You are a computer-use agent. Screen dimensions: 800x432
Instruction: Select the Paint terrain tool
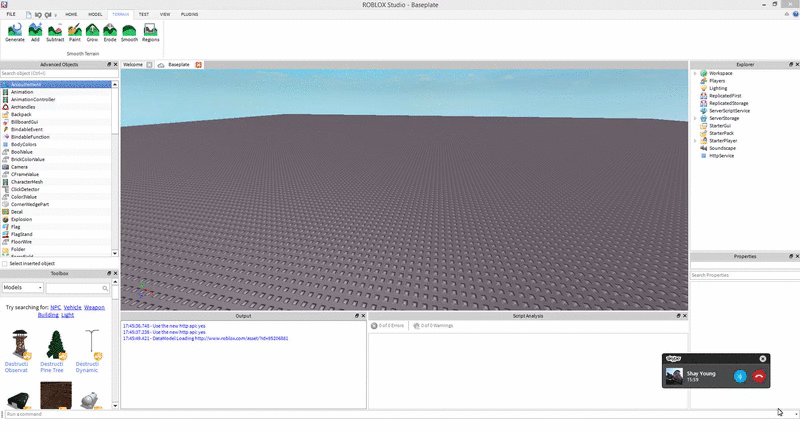pyautogui.click(x=74, y=33)
